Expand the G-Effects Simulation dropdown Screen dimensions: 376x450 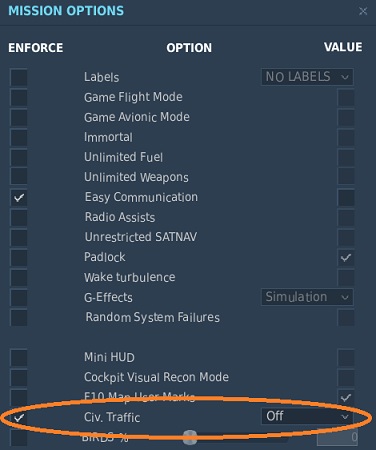tap(307, 297)
